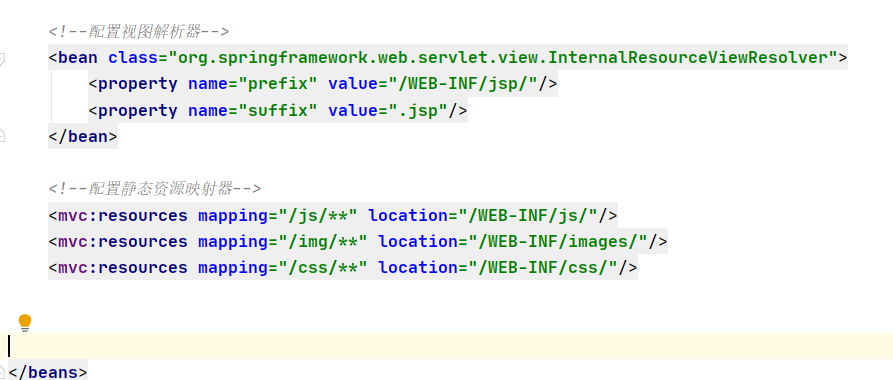Click the "/js/**" mapping value
Image resolution: width=893 pixels, height=380 pixels.
[x=318, y=215]
